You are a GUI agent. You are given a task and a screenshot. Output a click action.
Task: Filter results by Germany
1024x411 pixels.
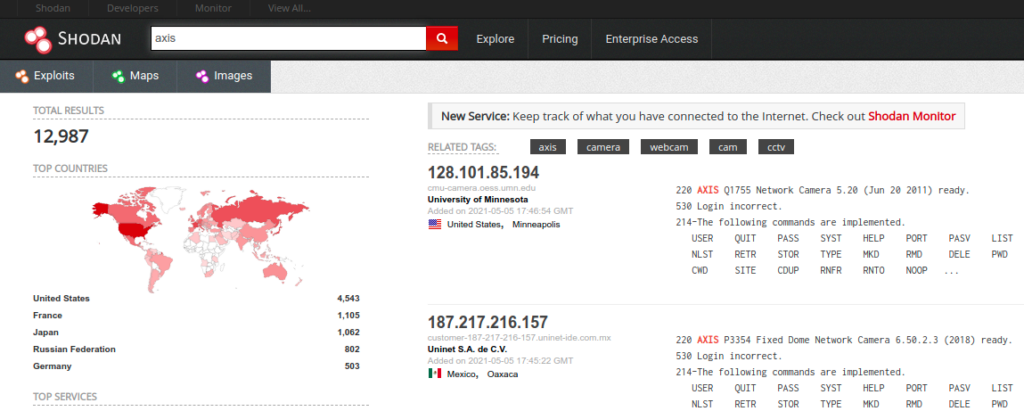click(x=52, y=366)
